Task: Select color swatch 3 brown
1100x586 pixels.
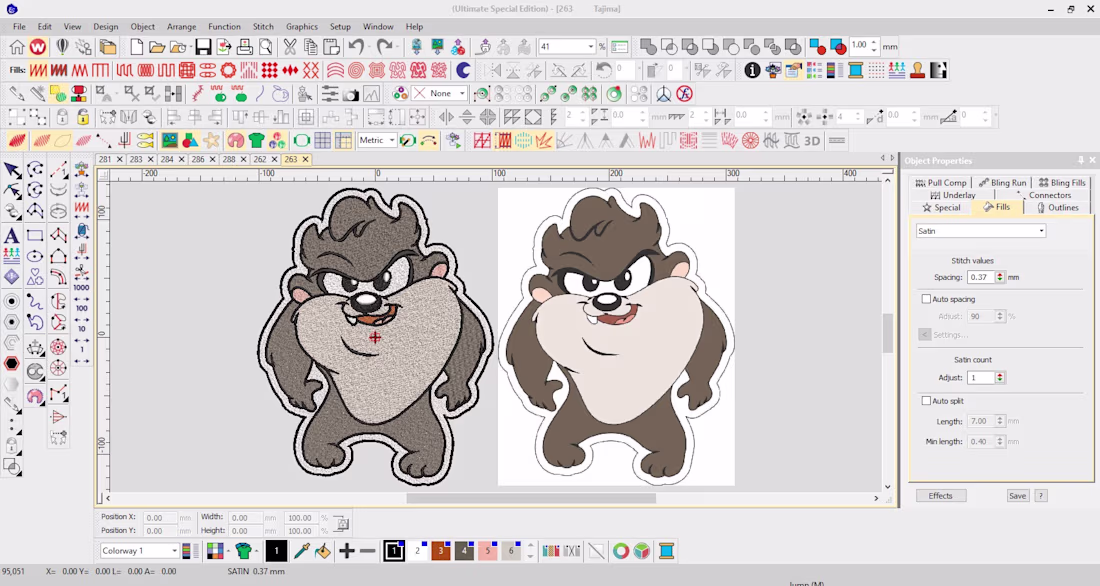Action: pos(441,551)
